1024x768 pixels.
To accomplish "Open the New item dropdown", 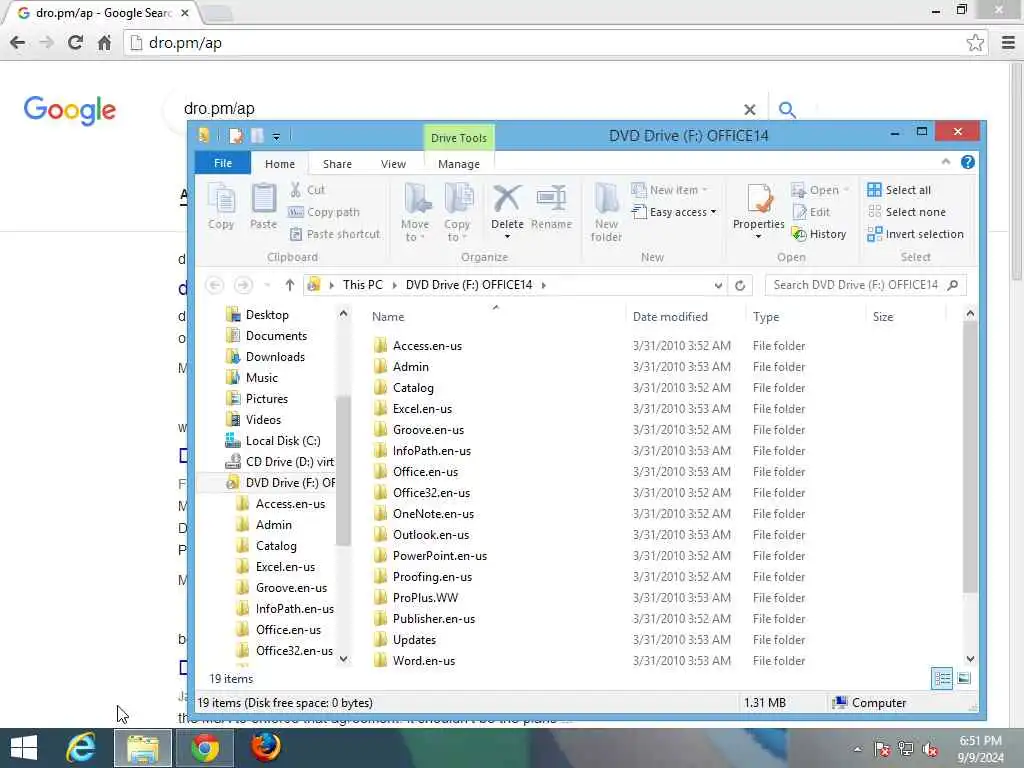I will pyautogui.click(x=669, y=190).
